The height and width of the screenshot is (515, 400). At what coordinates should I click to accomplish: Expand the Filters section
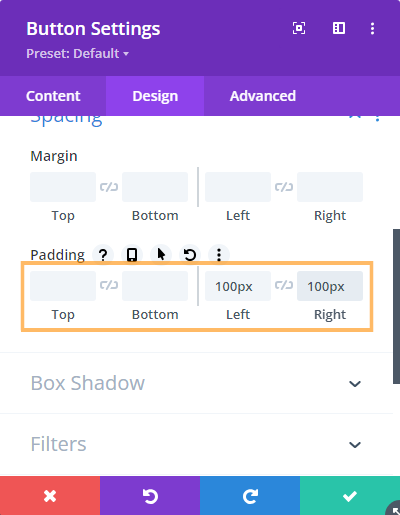tap(197, 444)
